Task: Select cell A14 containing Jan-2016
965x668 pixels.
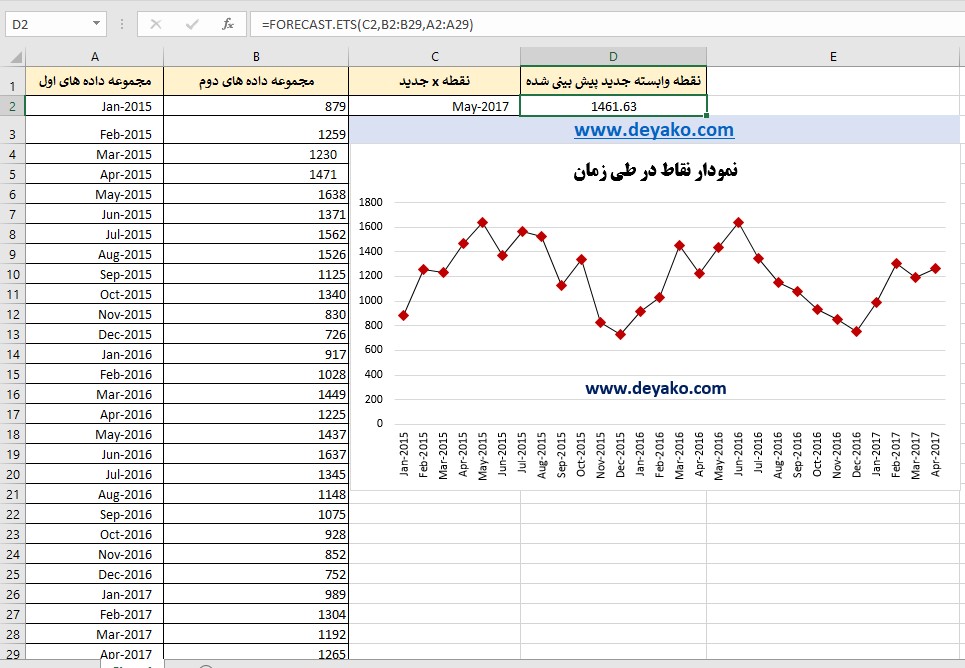Action: [x=95, y=355]
